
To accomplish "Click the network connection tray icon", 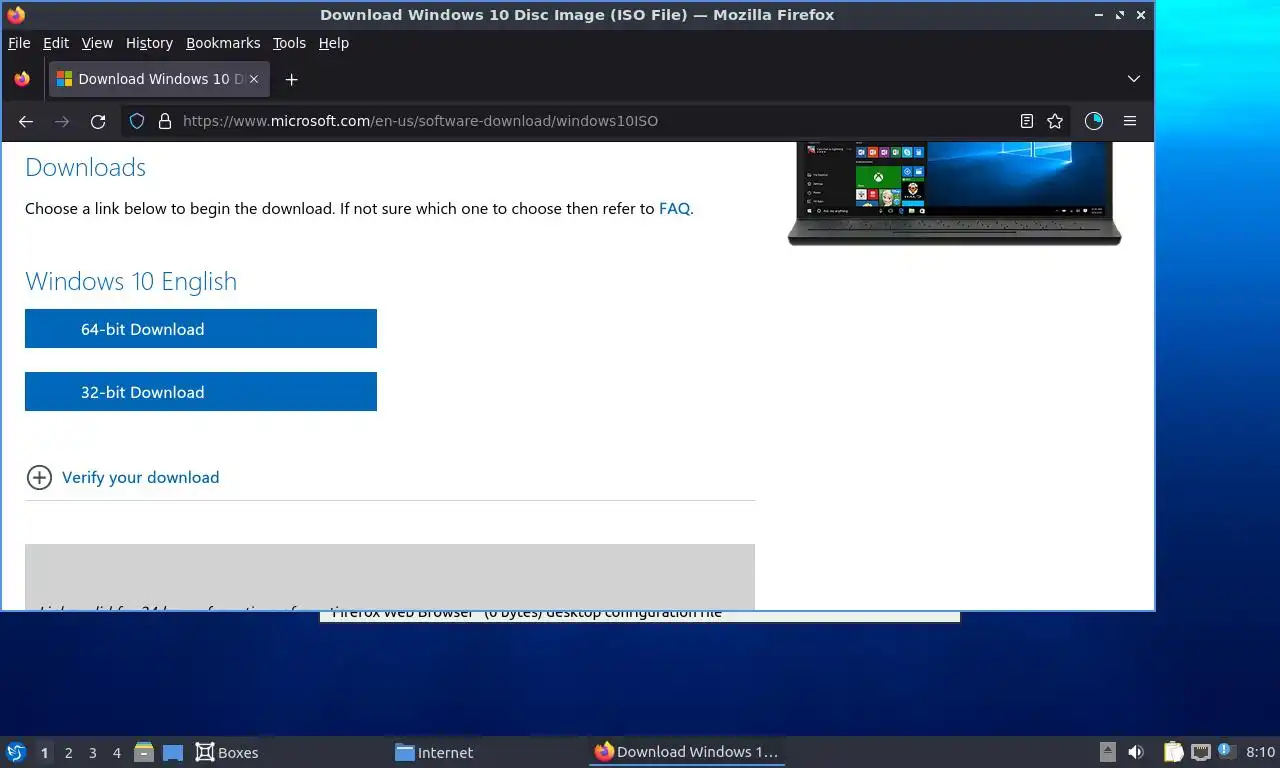I will point(1201,752).
